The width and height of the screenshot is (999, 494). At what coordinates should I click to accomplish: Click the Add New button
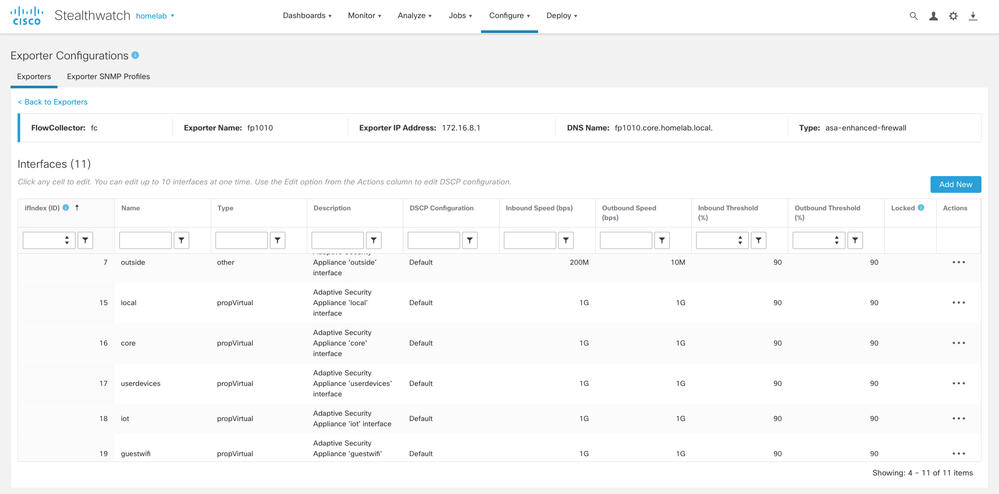(956, 184)
